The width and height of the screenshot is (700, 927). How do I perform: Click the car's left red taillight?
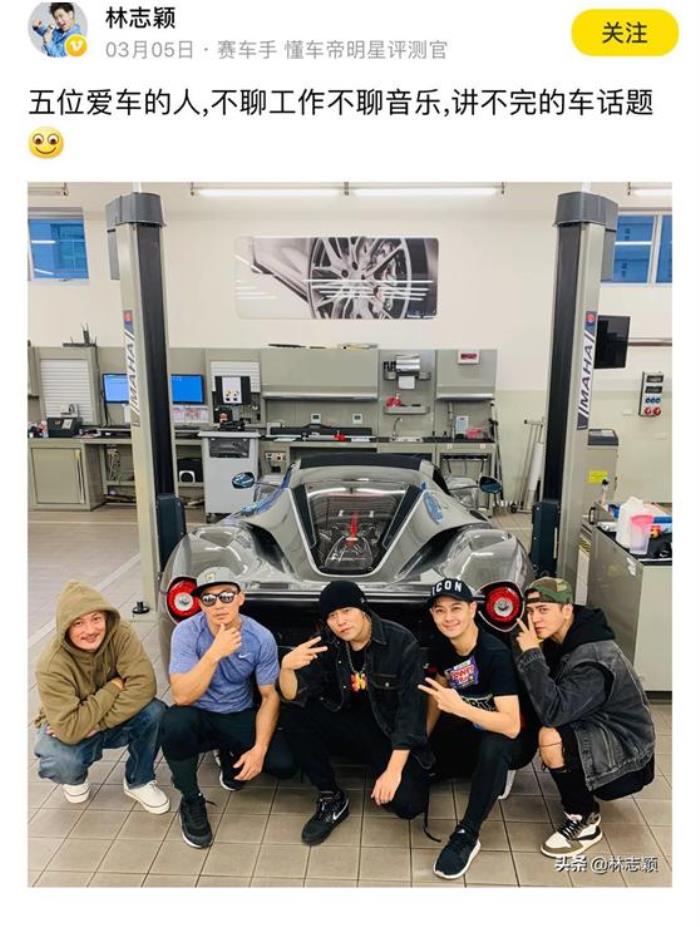pos(183,600)
